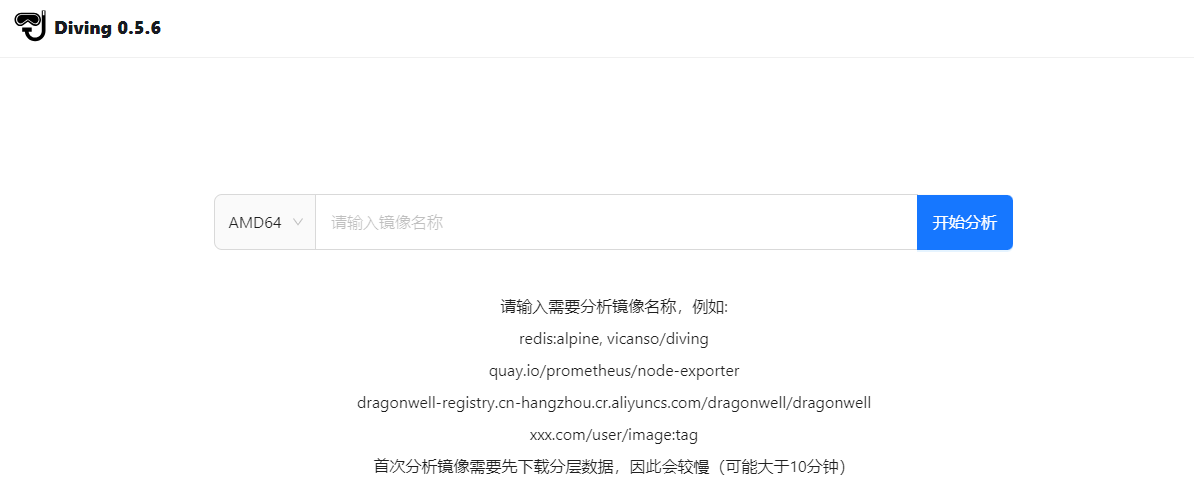
Task: Click the dragonwell/dragonwell path ending
Action: click(x=790, y=403)
